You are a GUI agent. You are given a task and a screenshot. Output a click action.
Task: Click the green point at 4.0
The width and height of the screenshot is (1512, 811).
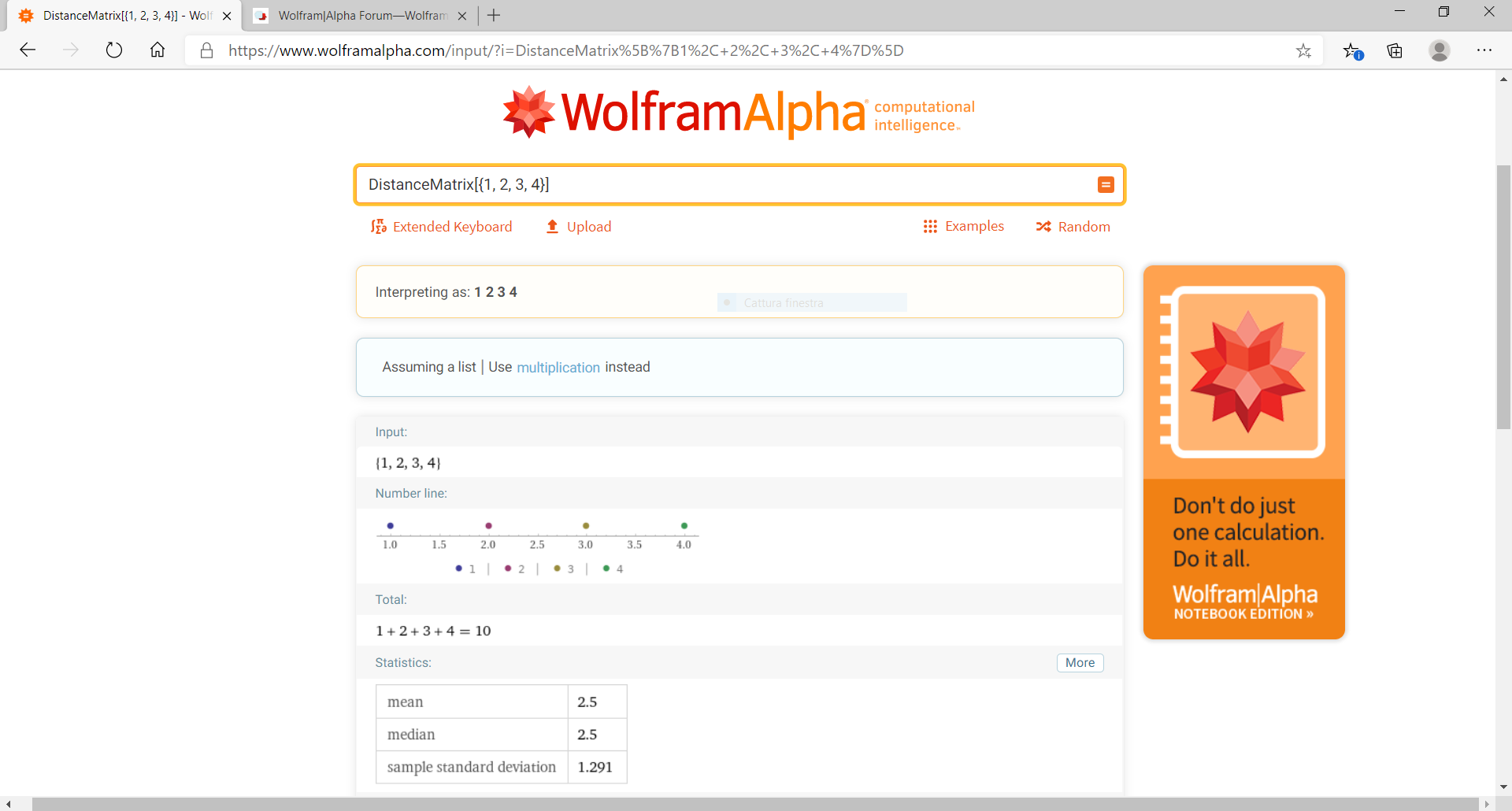(x=684, y=525)
